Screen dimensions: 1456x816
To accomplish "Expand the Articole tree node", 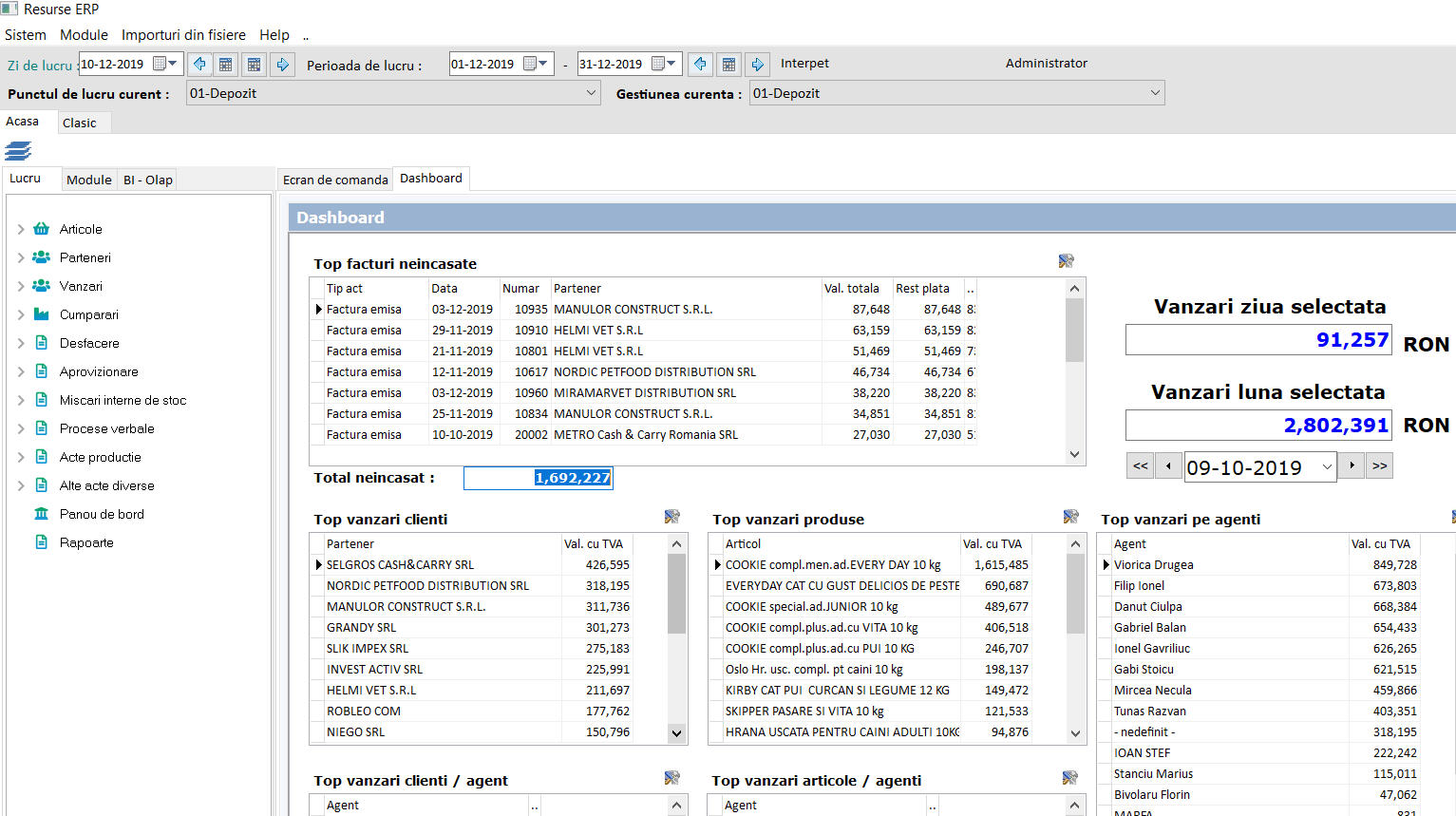I will 21,229.
